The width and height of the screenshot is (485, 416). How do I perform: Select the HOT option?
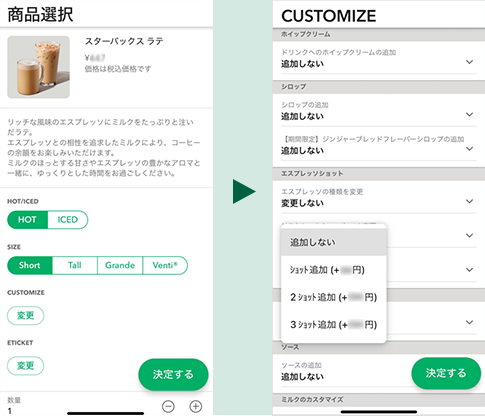coord(27,220)
